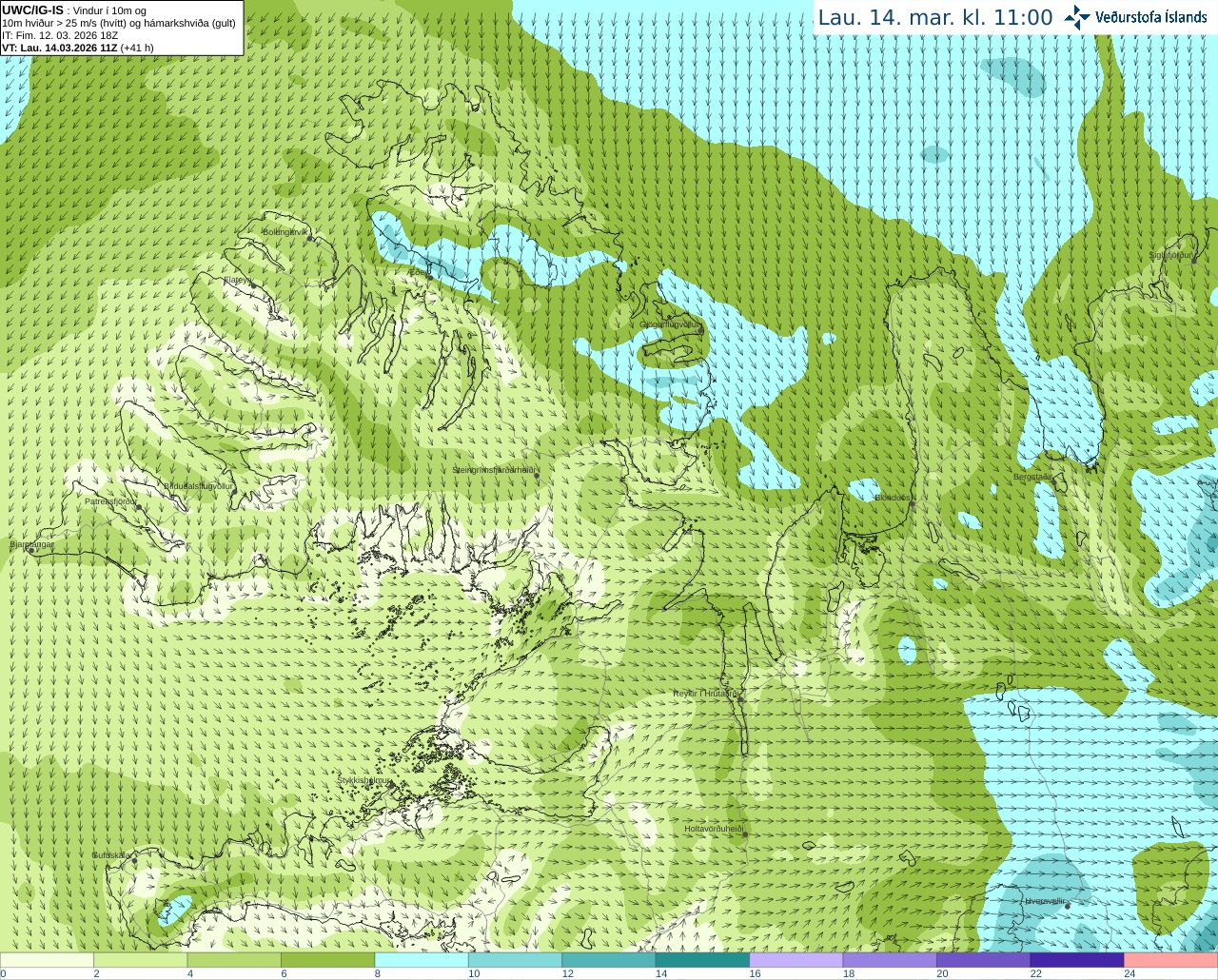Image resolution: width=1218 pixels, height=980 pixels.
Task: Pick the 14–16 m/s dark teal legend swatch
Action: click(703, 960)
